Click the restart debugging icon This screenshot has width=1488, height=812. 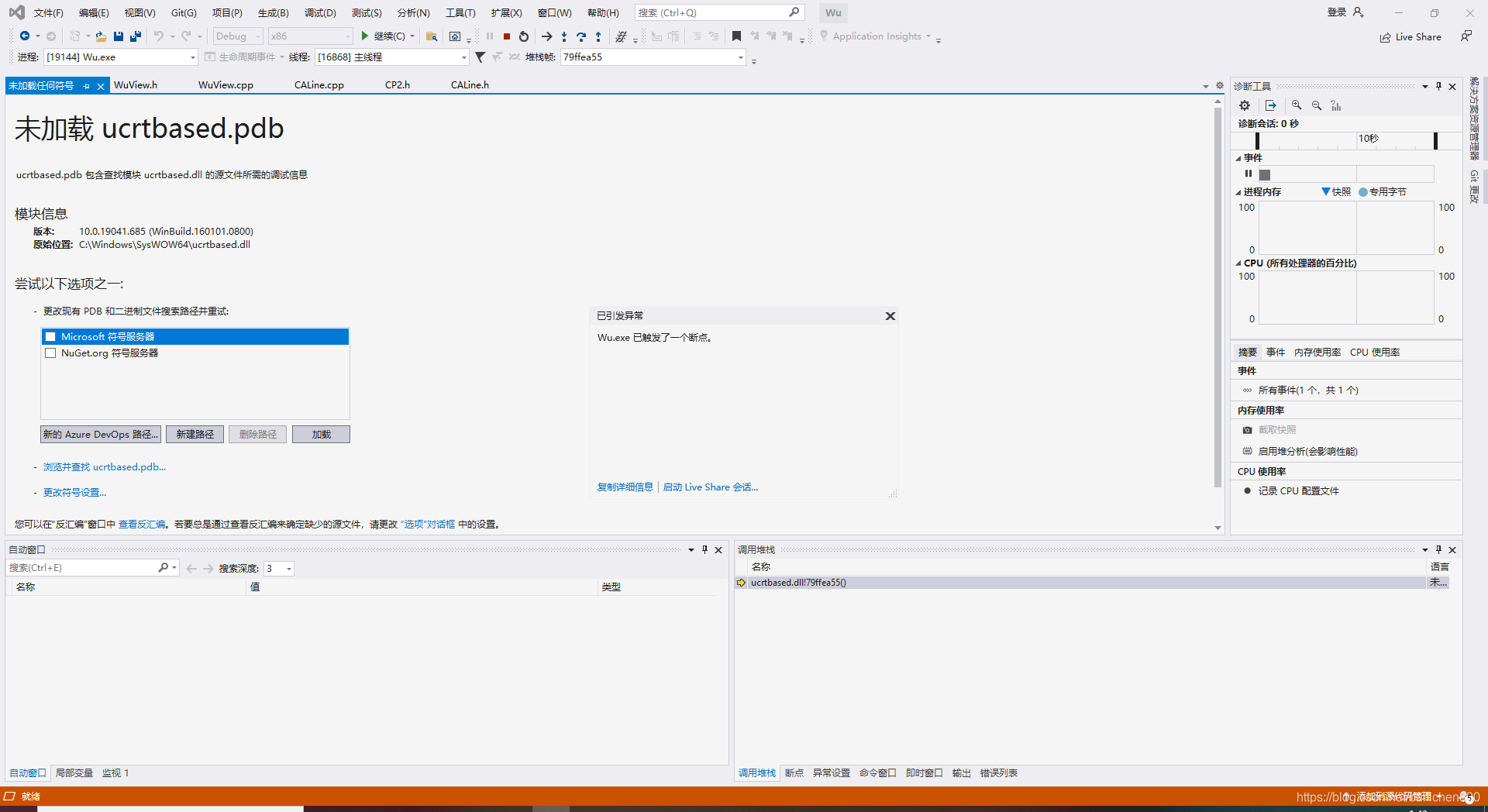tap(524, 36)
